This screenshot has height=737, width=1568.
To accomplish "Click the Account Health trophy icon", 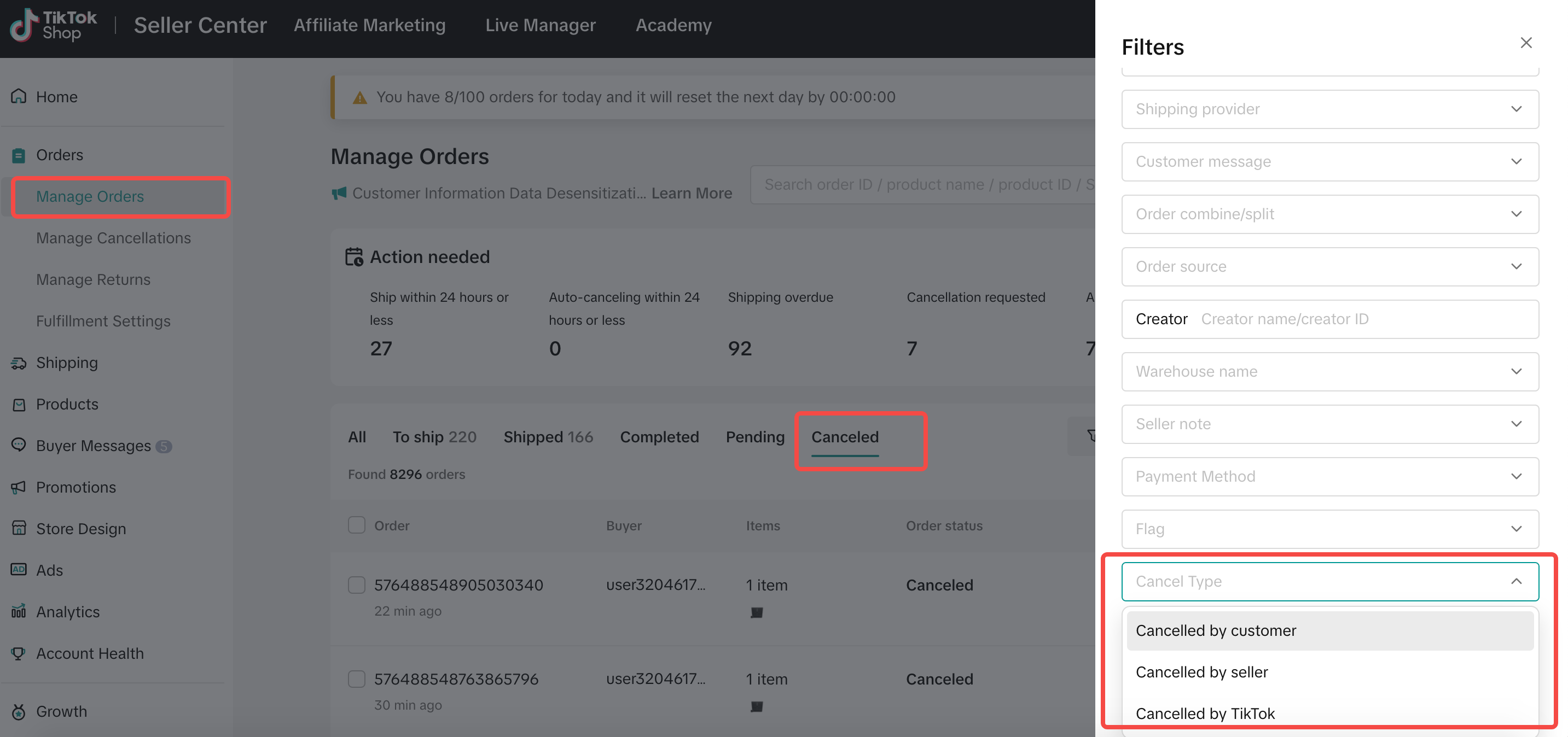I will click(19, 653).
